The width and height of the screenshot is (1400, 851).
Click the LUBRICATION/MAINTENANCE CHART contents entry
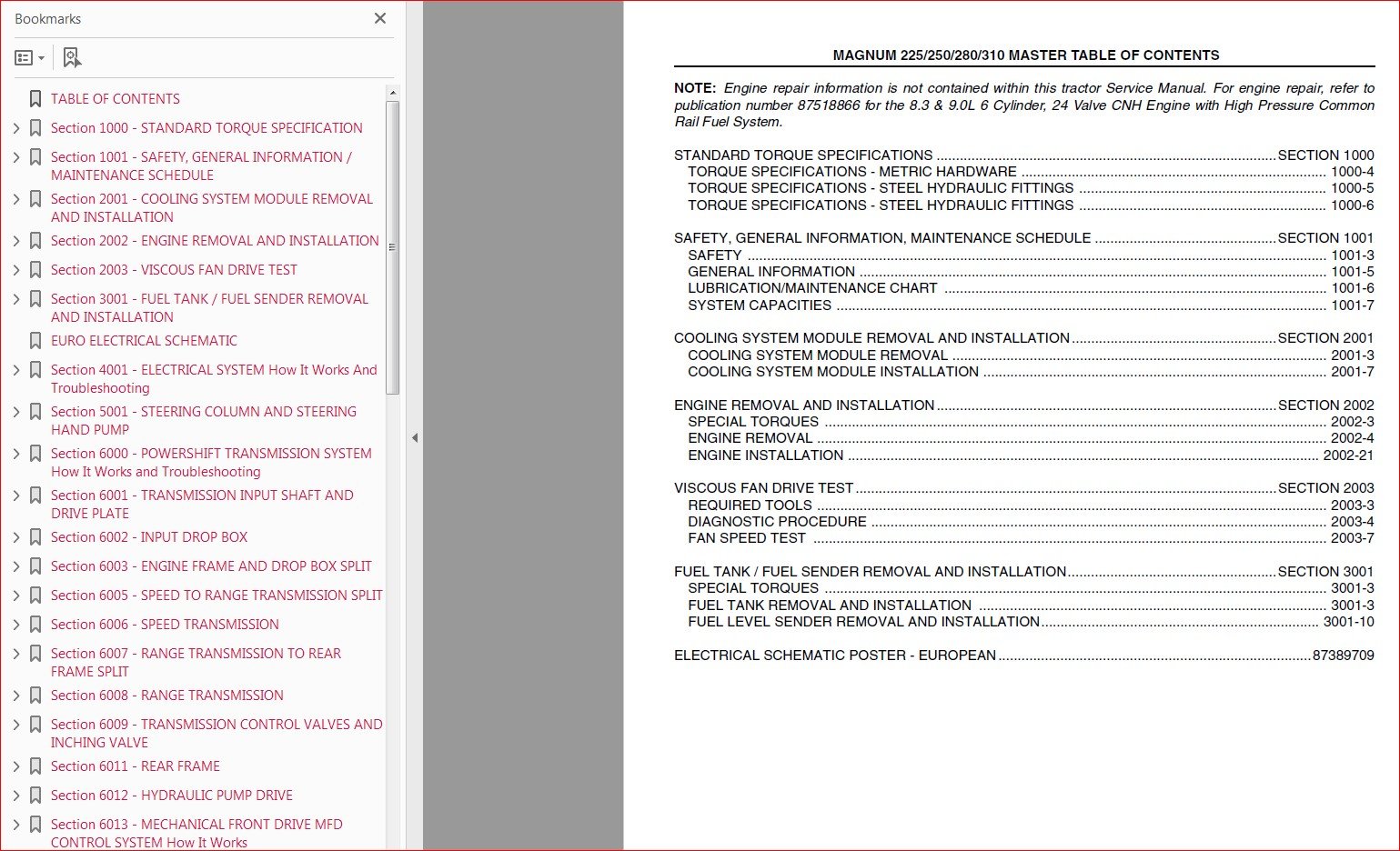[1031, 288]
